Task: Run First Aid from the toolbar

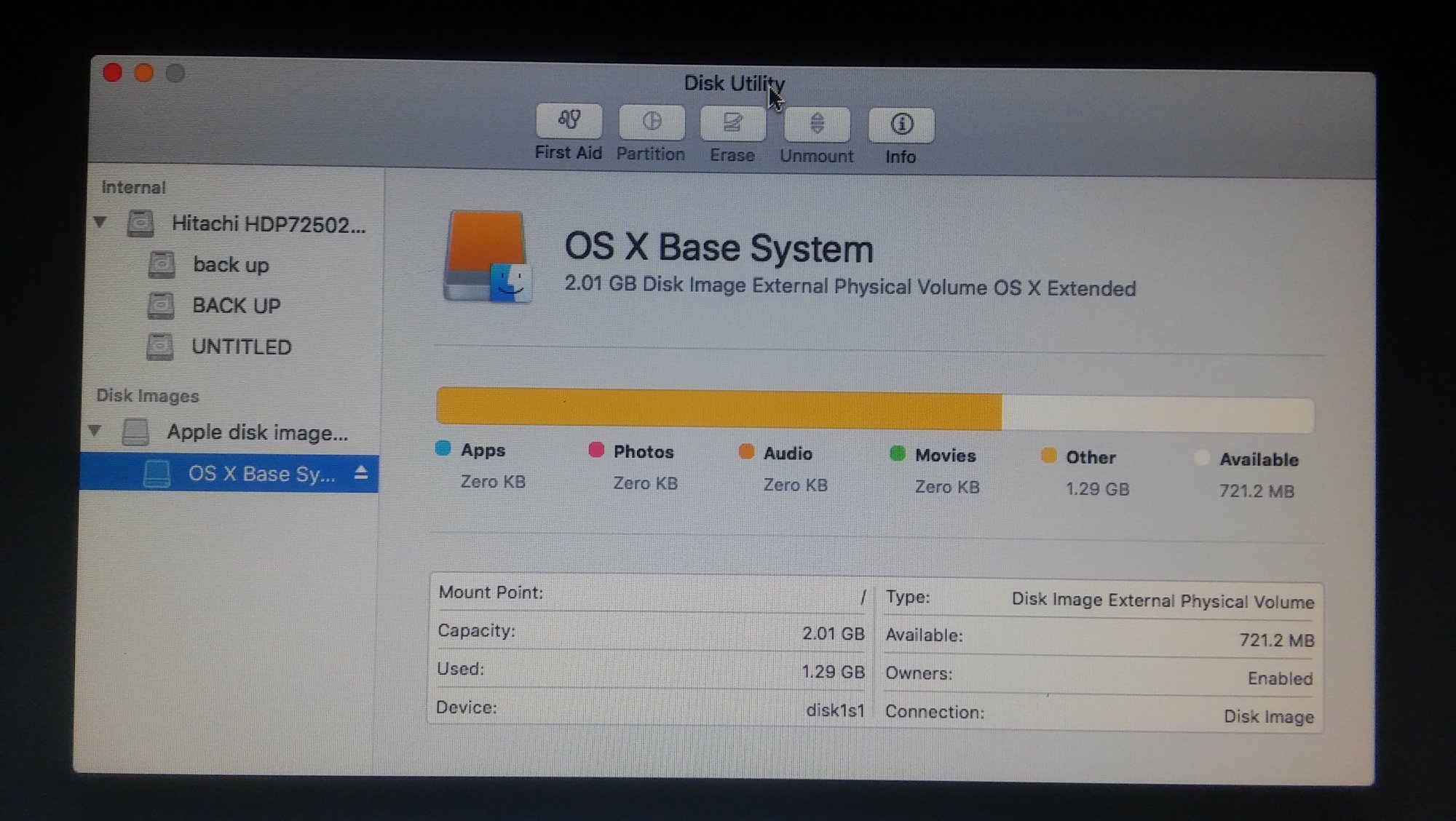Action: coord(569,122)
